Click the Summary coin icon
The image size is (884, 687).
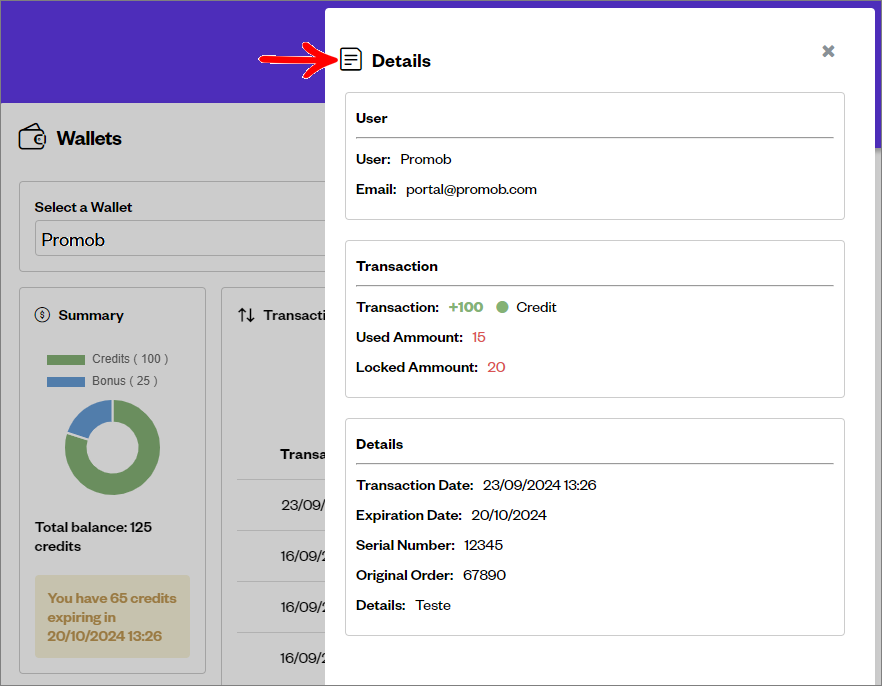42,315
